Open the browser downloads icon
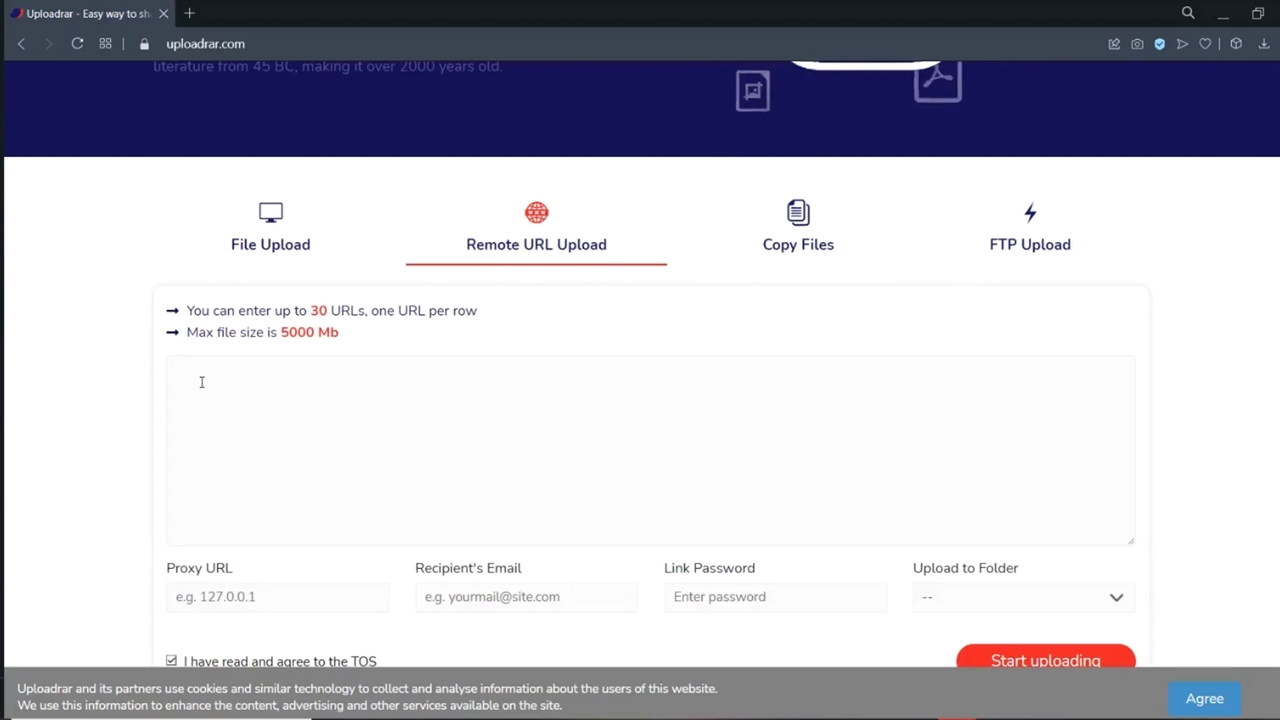Viewport: 1280px width, 720px height. 1264,44
